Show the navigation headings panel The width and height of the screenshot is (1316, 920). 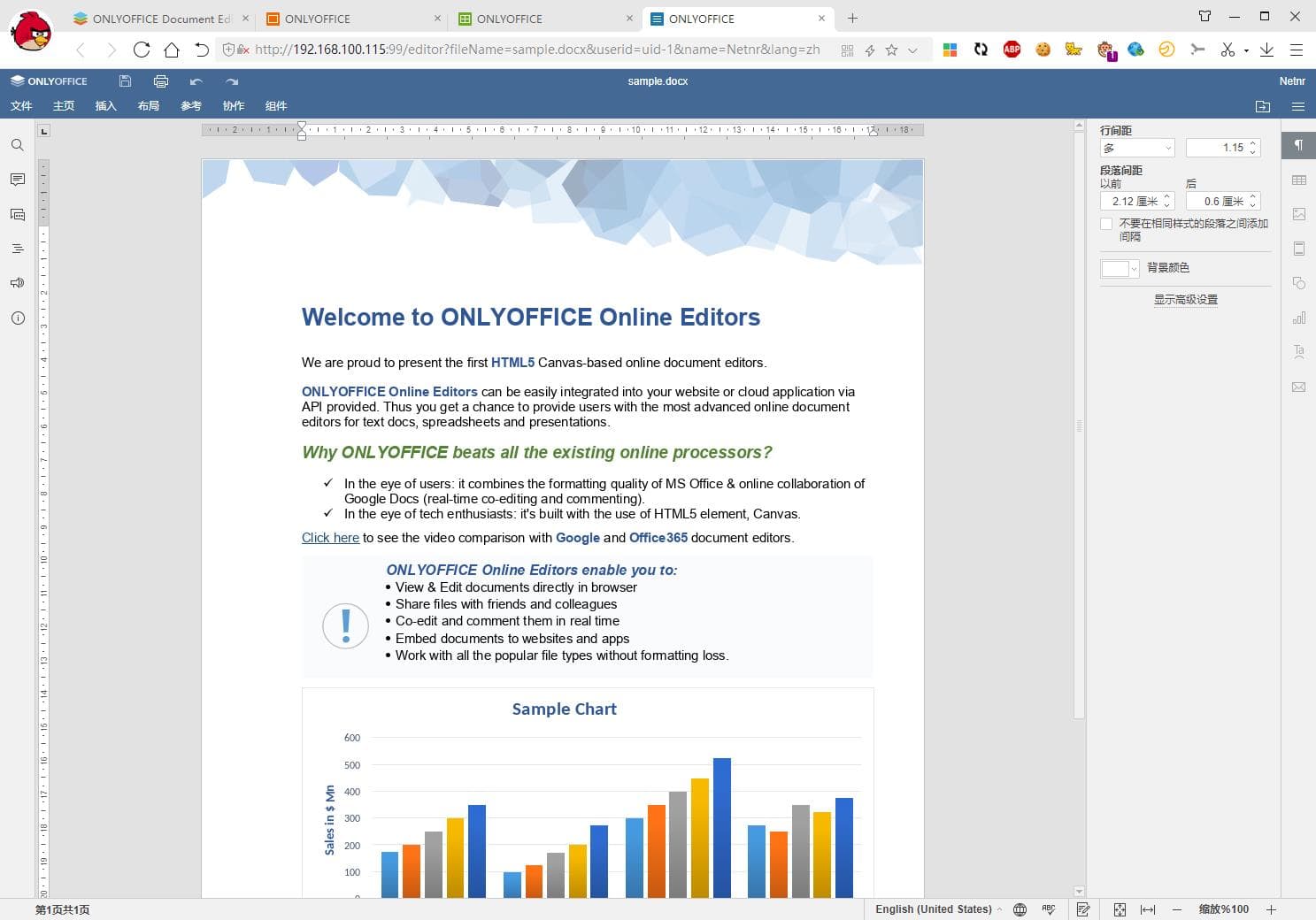tap(17, 249)
